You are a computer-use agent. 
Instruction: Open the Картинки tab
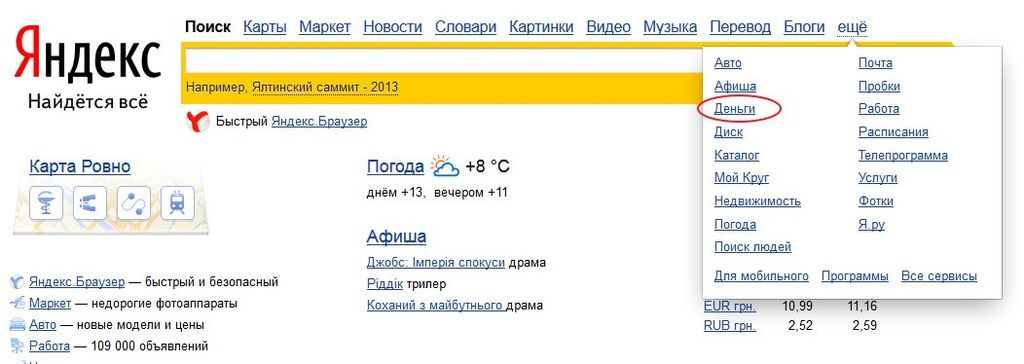[x=541, y=27]
